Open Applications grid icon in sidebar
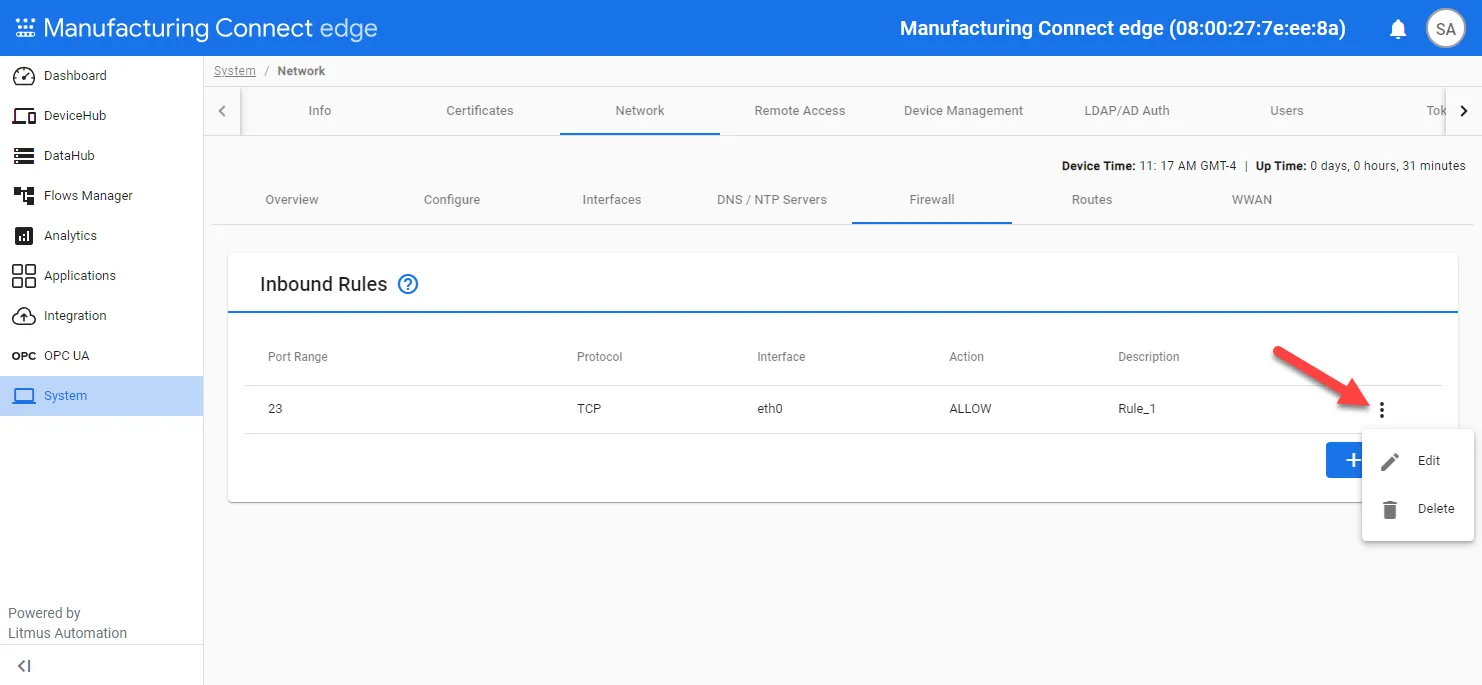The height and width of the screenshot is (685, 1482). coord(24,276)
